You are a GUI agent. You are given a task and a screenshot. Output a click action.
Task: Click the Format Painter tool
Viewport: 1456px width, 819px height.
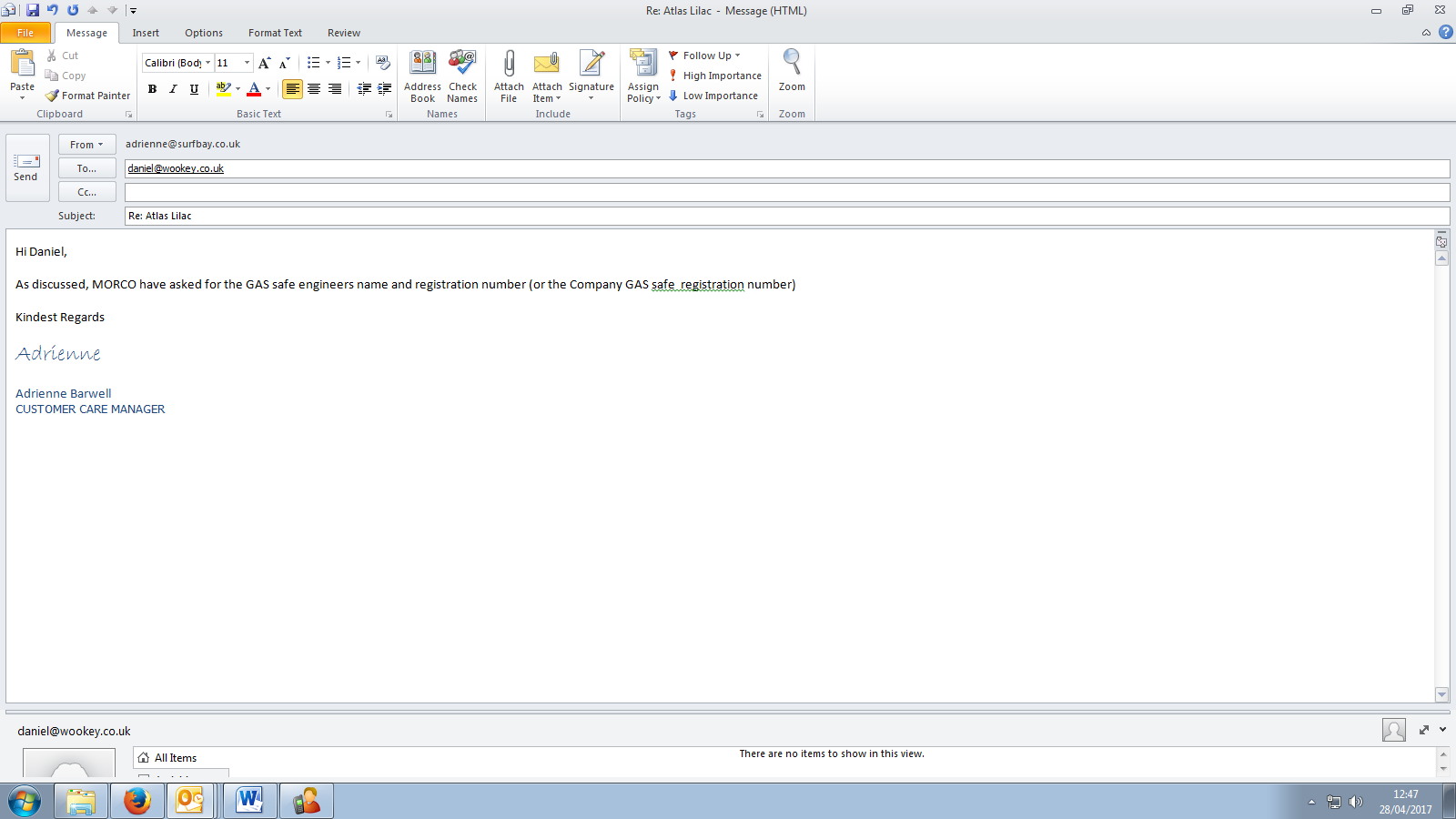88,96
